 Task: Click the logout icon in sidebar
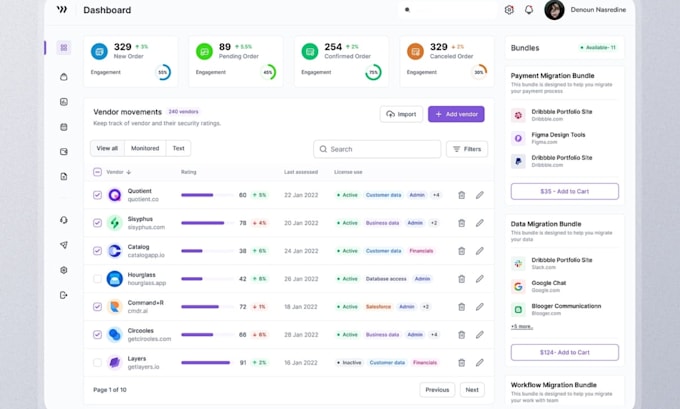pos(64,295)
